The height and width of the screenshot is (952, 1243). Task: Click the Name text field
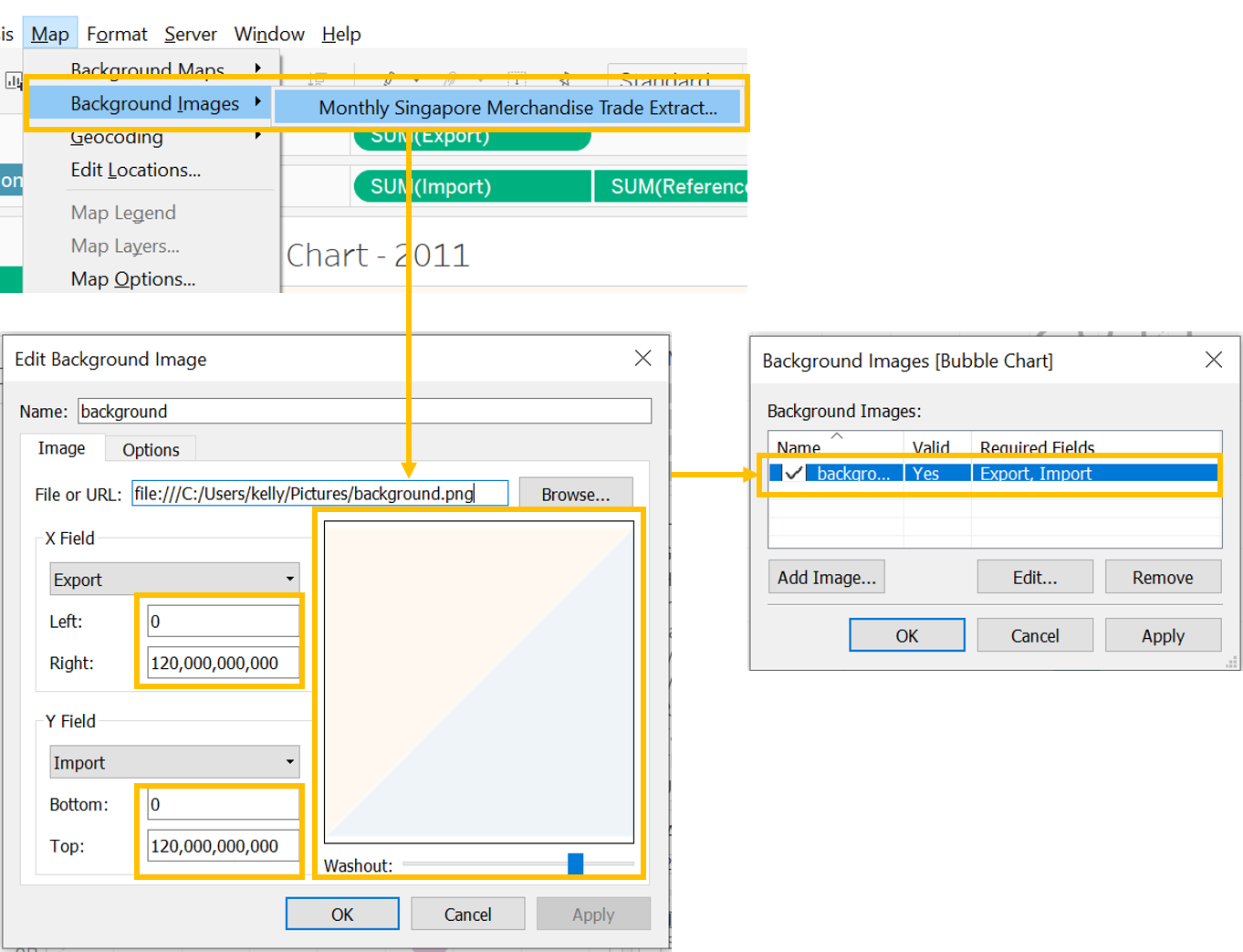pyautogui.click(x=364, y=411)
